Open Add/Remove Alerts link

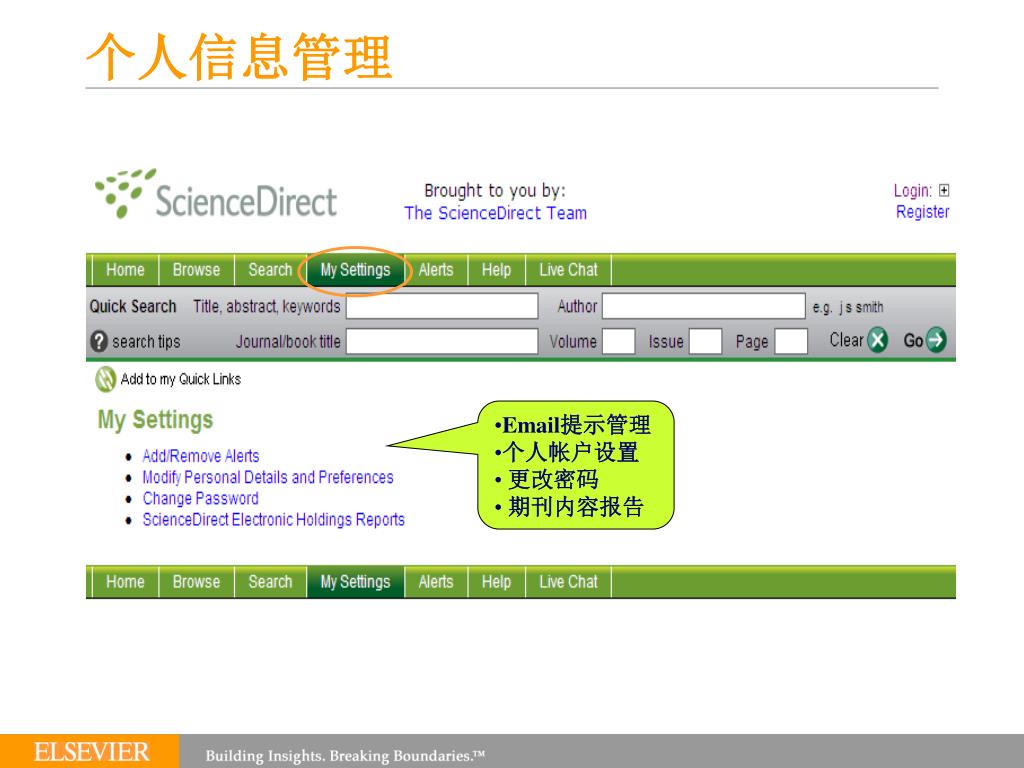coord(200,456)
